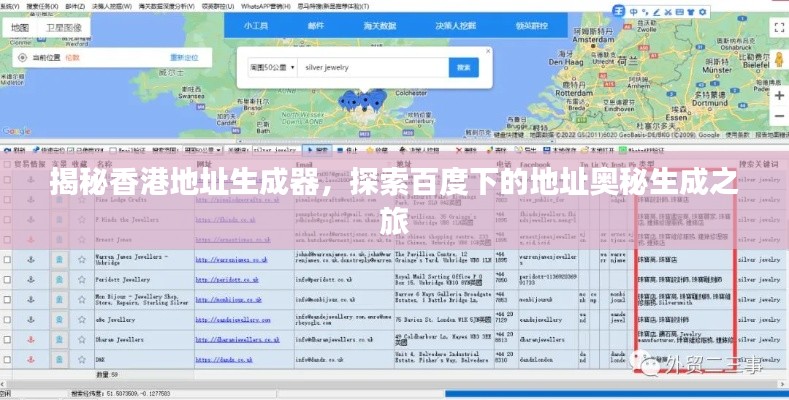Open the 周围50公里 radius dropdown in search box
789x400 pixels.
pyautogui.click(x=272, y=67)
